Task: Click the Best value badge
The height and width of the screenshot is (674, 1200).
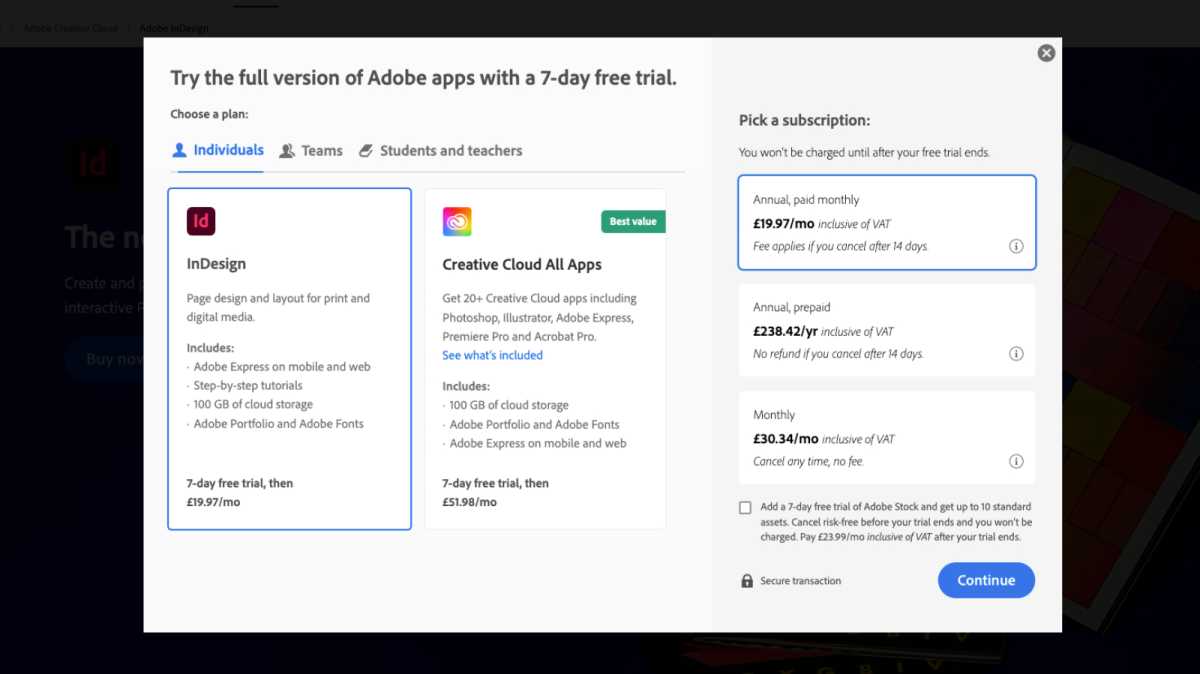Action: click(x=633, y=221)
